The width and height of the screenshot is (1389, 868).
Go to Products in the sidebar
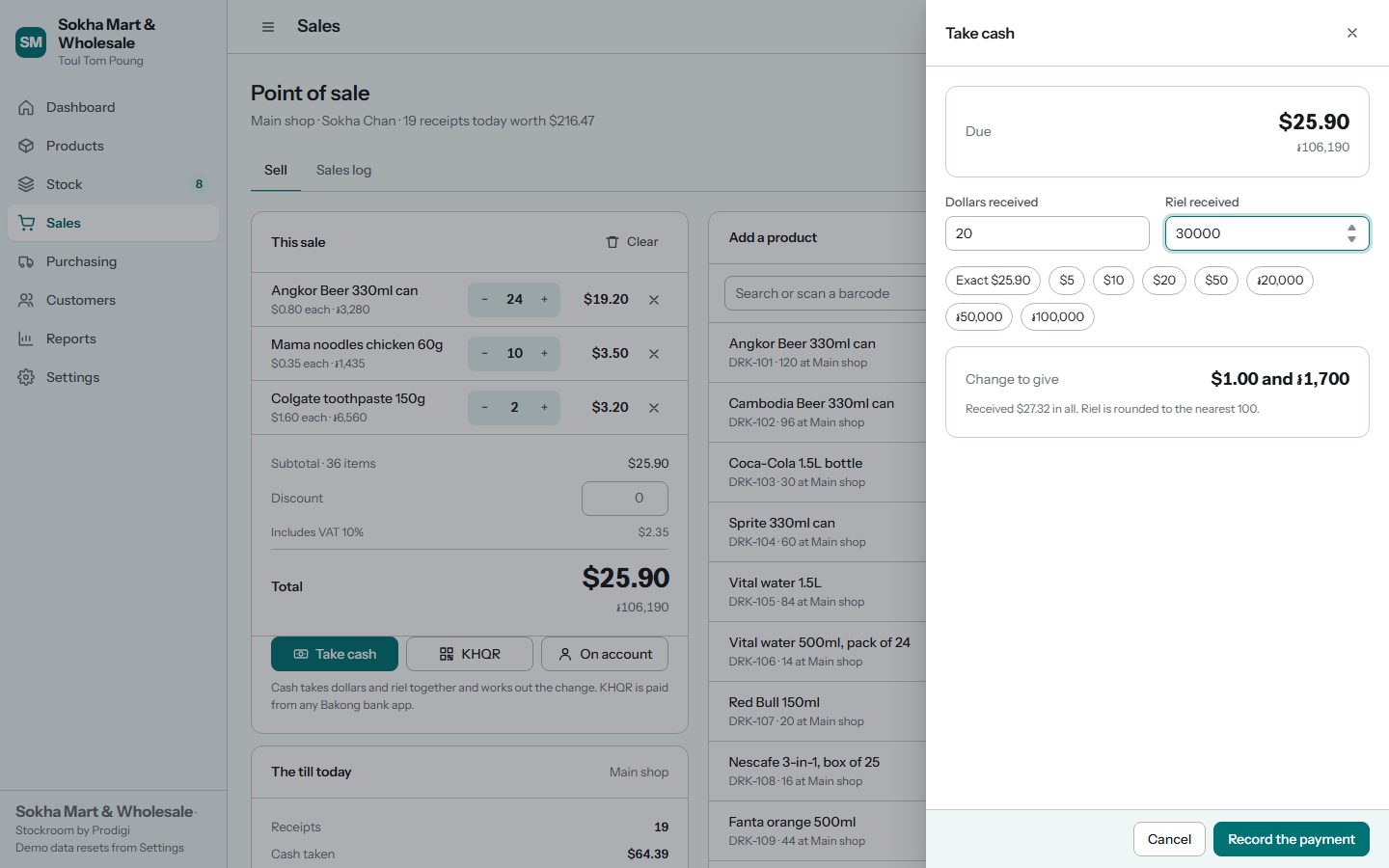coord(113,146)
